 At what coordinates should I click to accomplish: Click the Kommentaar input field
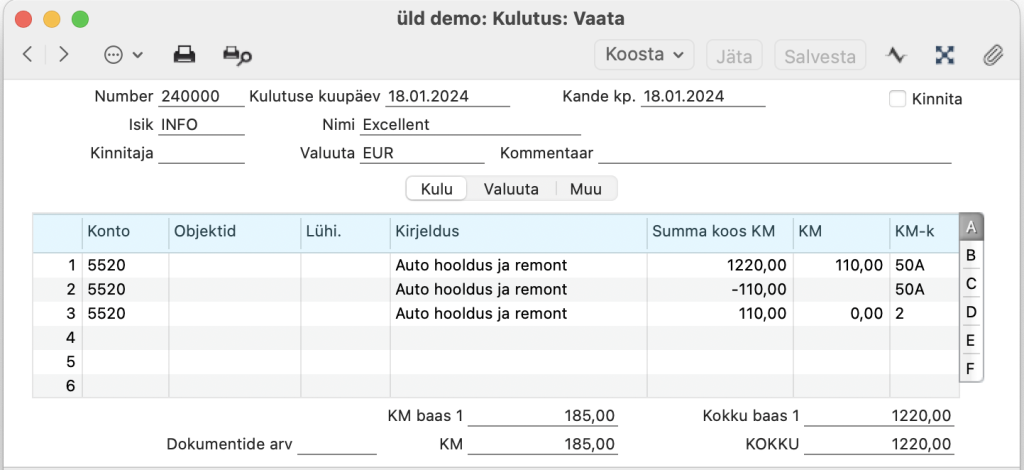[775, 153]
